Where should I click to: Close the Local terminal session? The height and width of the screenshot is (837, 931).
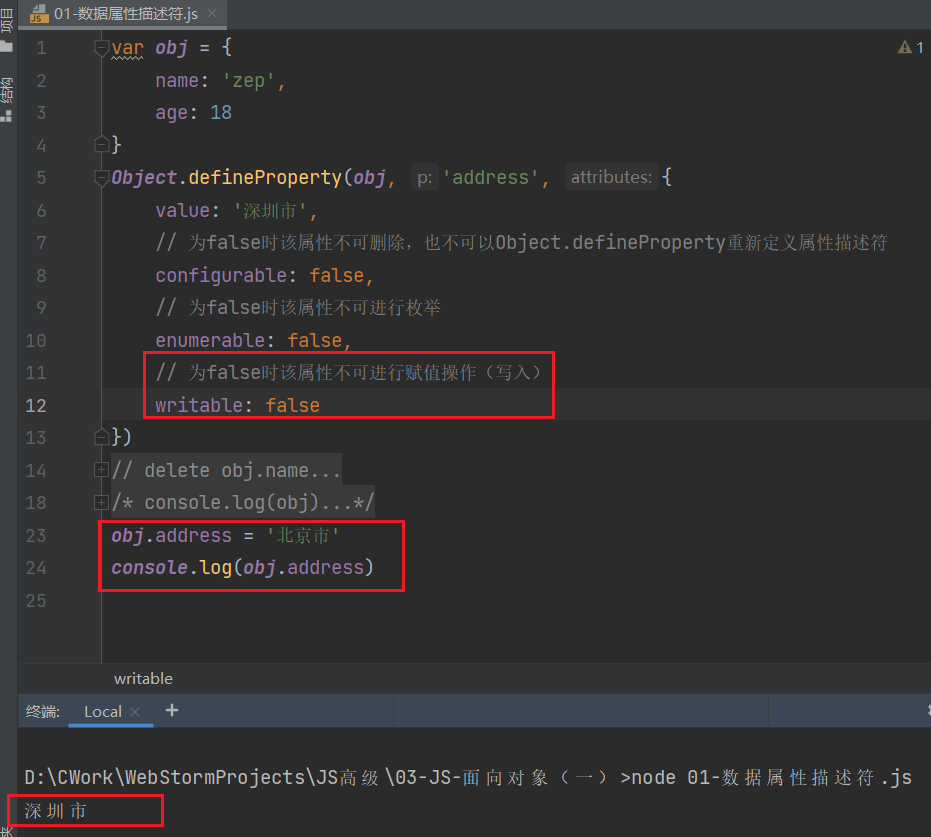pos(135,712)
